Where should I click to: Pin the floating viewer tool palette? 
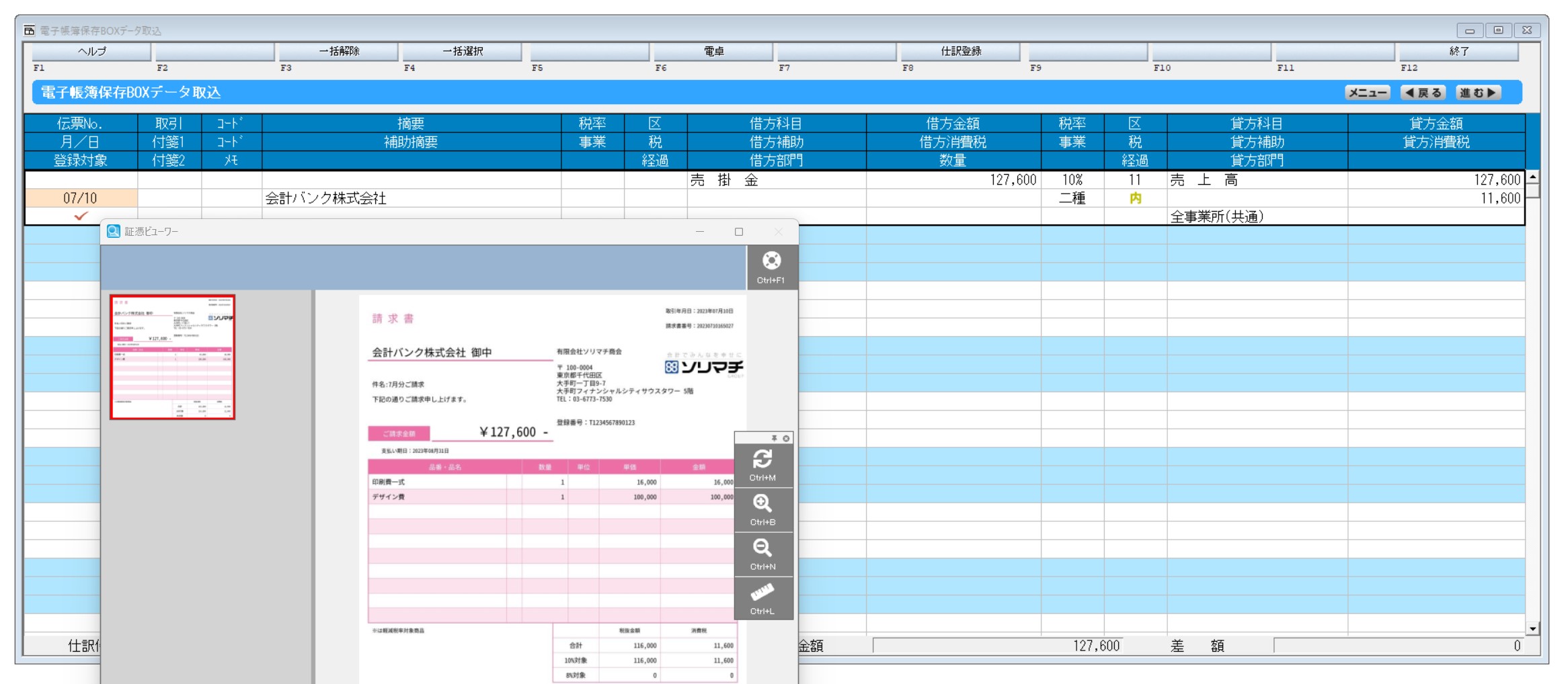774,438
